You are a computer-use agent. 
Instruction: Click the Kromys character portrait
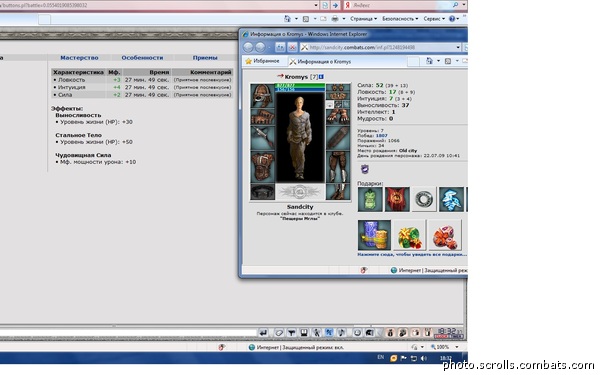pos(300,137)
